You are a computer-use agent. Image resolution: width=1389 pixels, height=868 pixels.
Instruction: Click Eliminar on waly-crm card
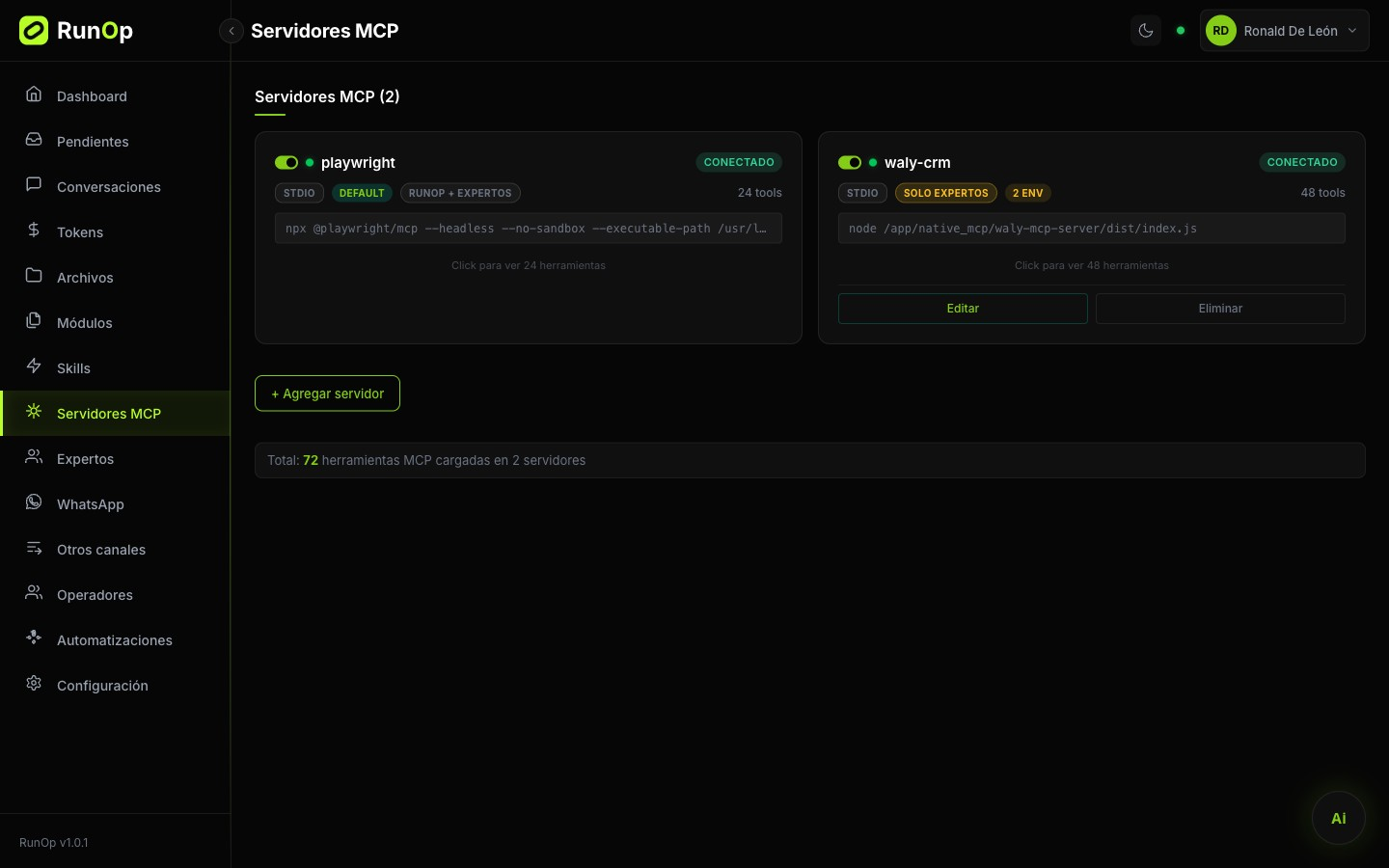tap(1220, 309)
